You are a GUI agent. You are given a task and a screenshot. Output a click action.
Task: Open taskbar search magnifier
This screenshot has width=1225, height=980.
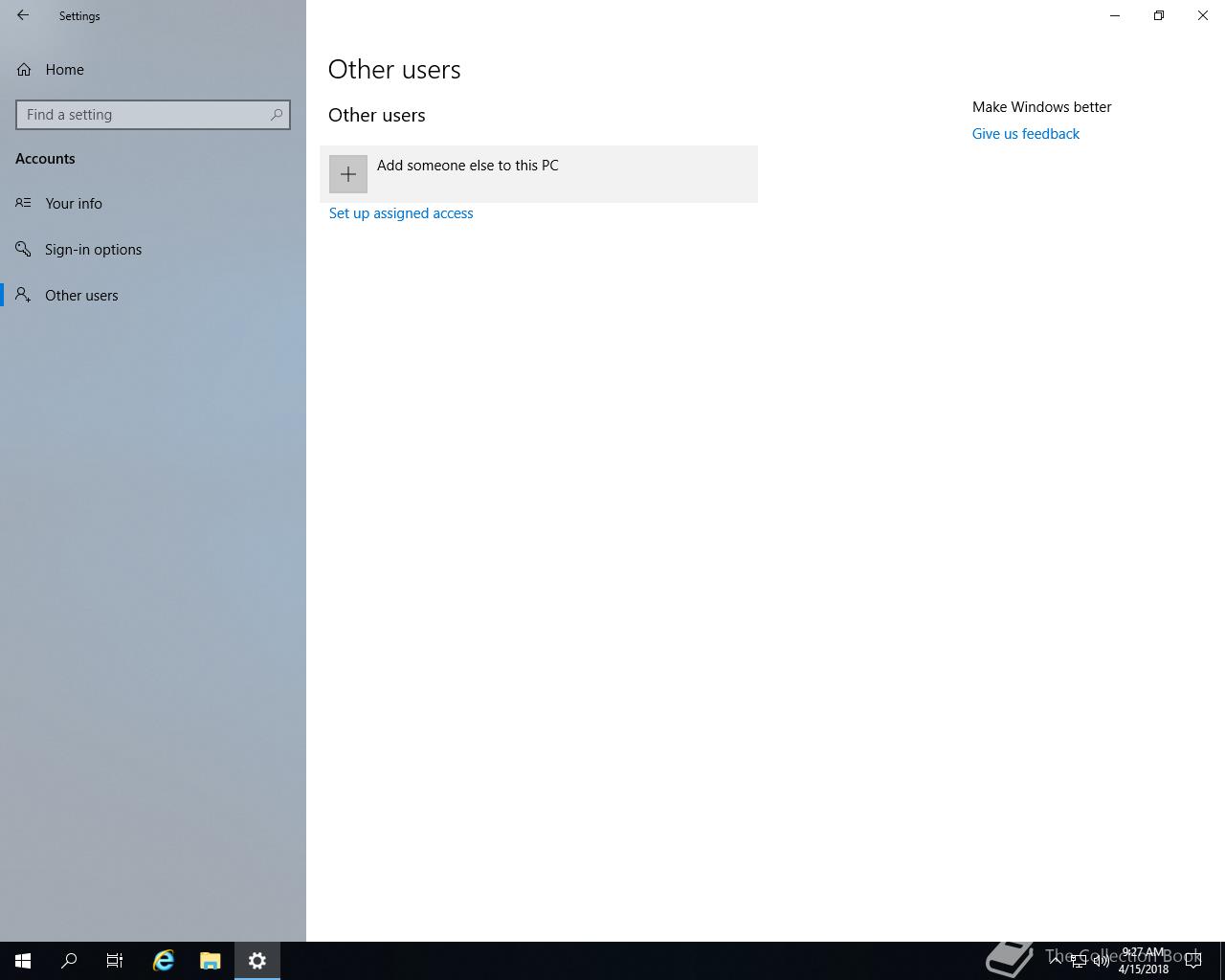click(69, 961)
